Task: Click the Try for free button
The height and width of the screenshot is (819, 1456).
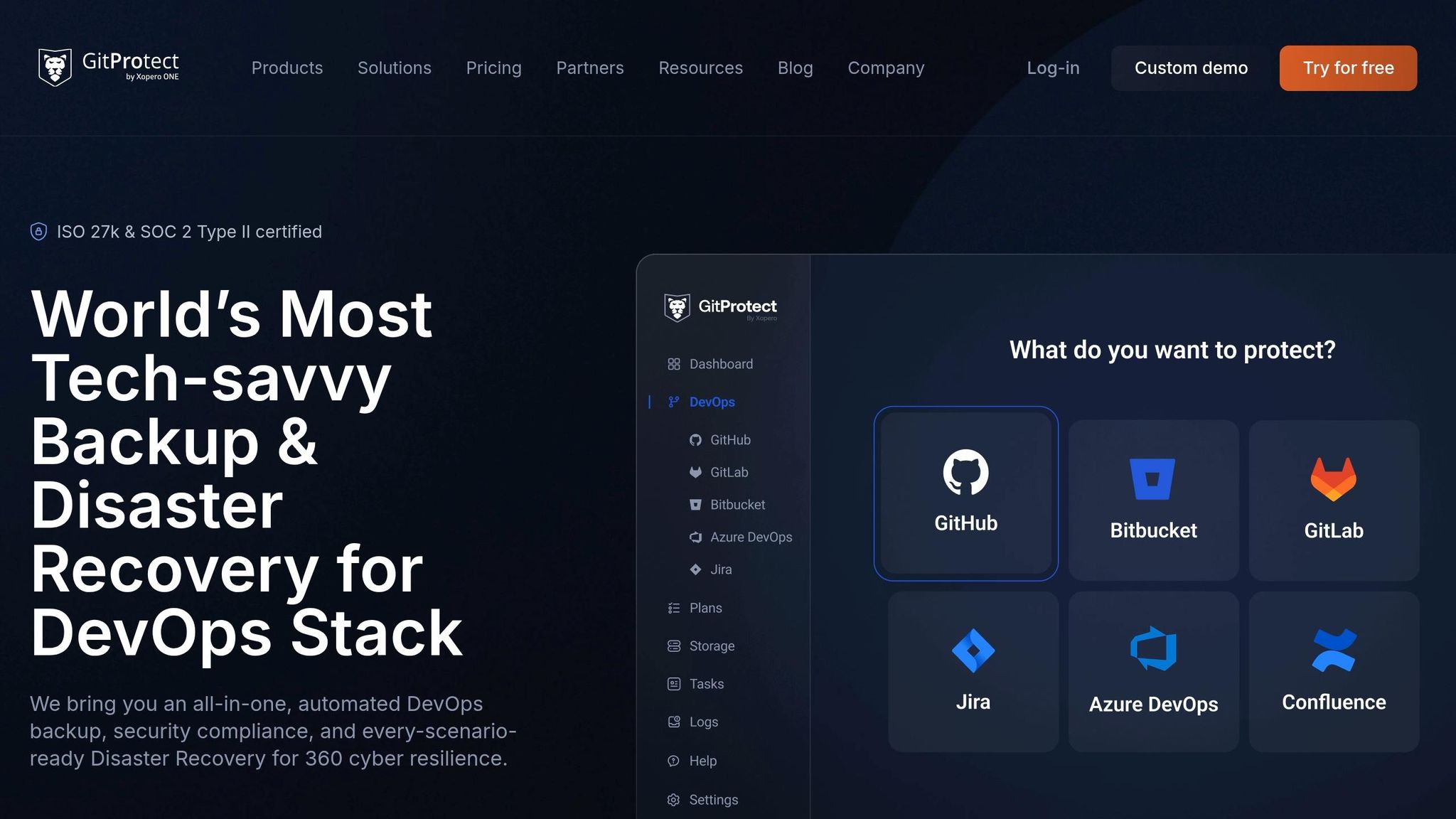Action: pyautogui.click(x=1347, y=68)
